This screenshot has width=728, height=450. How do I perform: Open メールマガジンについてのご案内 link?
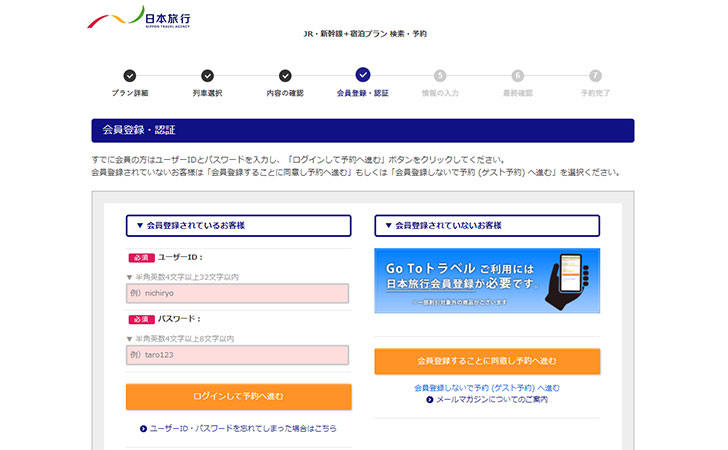pos(492,399)
